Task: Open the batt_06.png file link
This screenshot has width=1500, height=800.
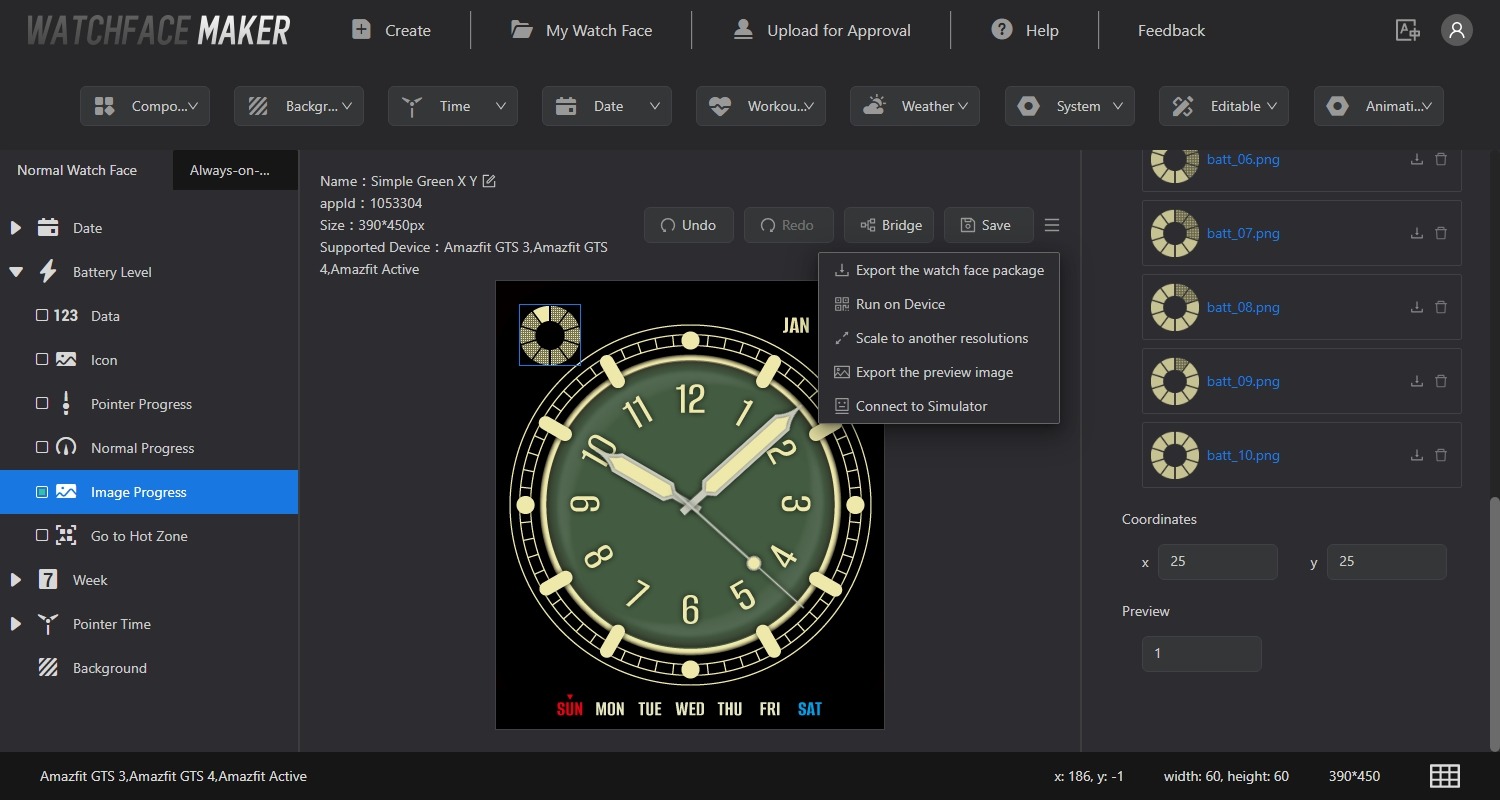Action: 1243,159
